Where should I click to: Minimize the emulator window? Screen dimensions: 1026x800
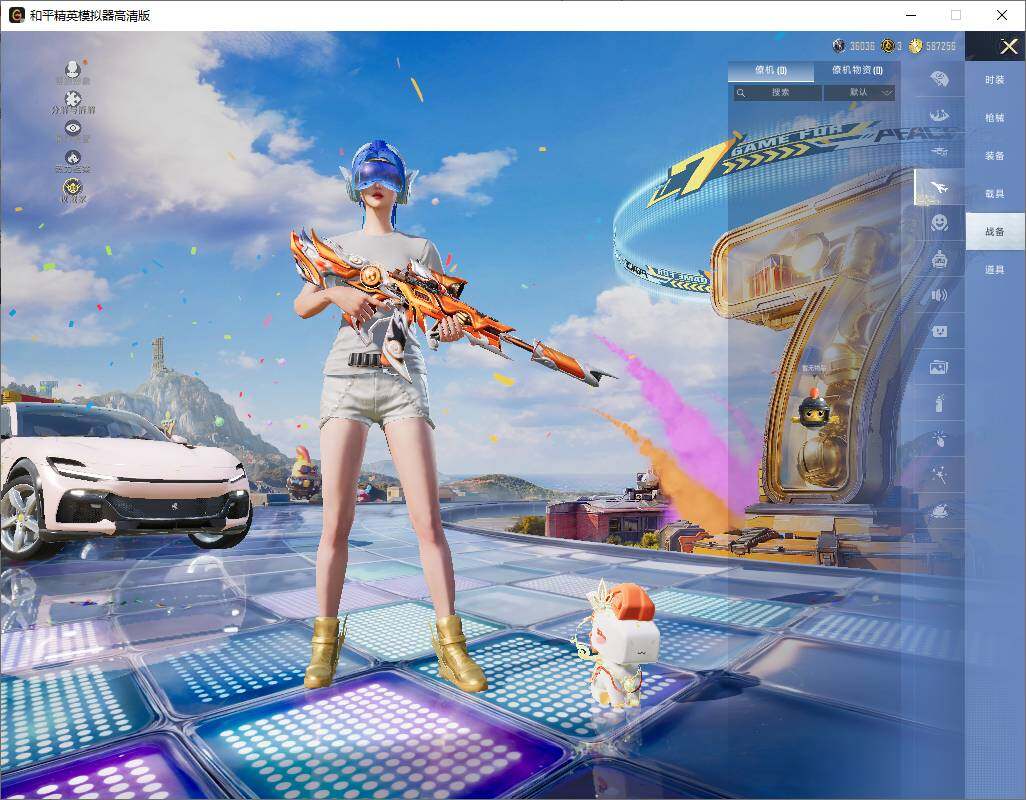coord(911,15)
